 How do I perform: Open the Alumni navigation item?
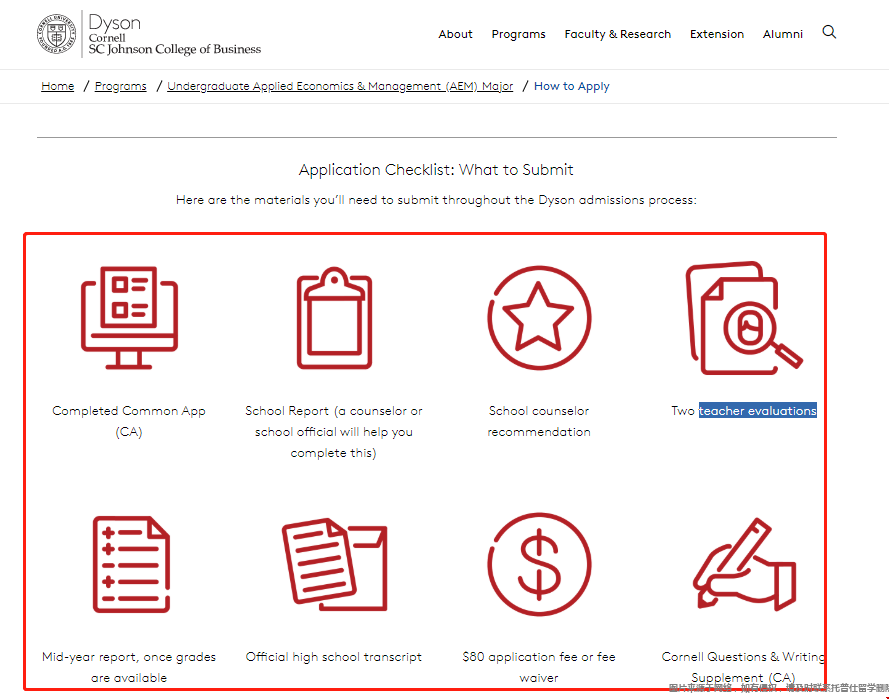click(x=782, y=34)
